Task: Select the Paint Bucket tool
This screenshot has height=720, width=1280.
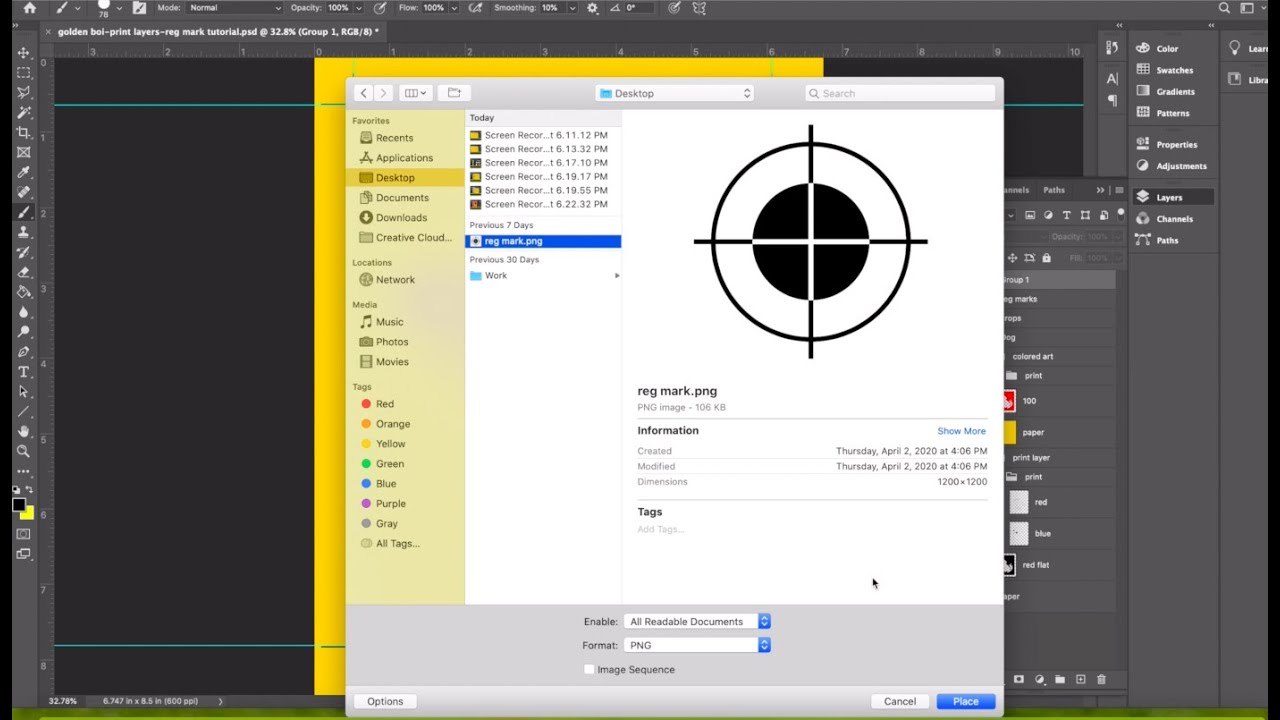Action: pyautogui.click(x=24, y=292)
